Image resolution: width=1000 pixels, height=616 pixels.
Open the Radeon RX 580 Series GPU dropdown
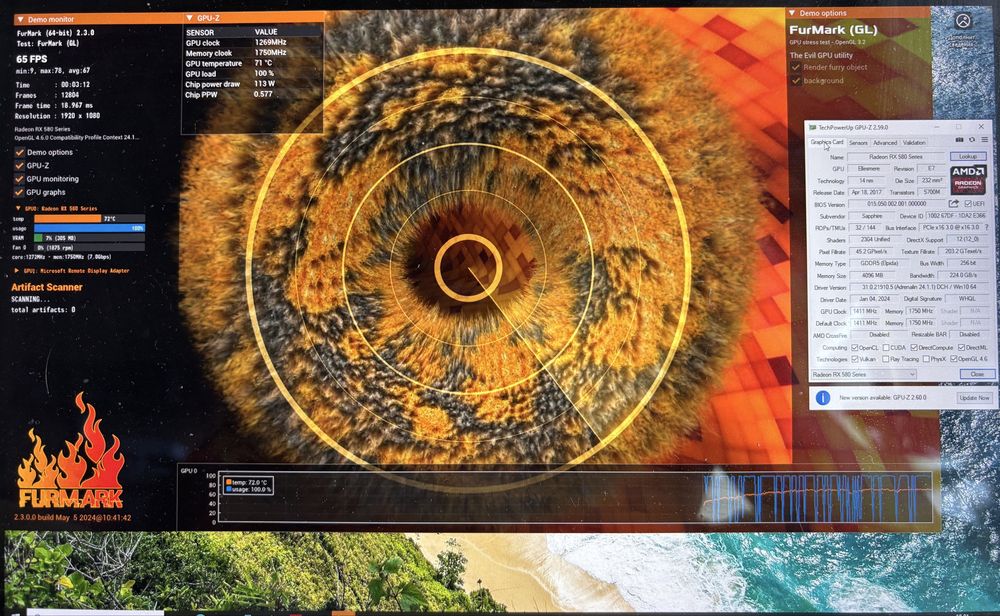(864, 374)
